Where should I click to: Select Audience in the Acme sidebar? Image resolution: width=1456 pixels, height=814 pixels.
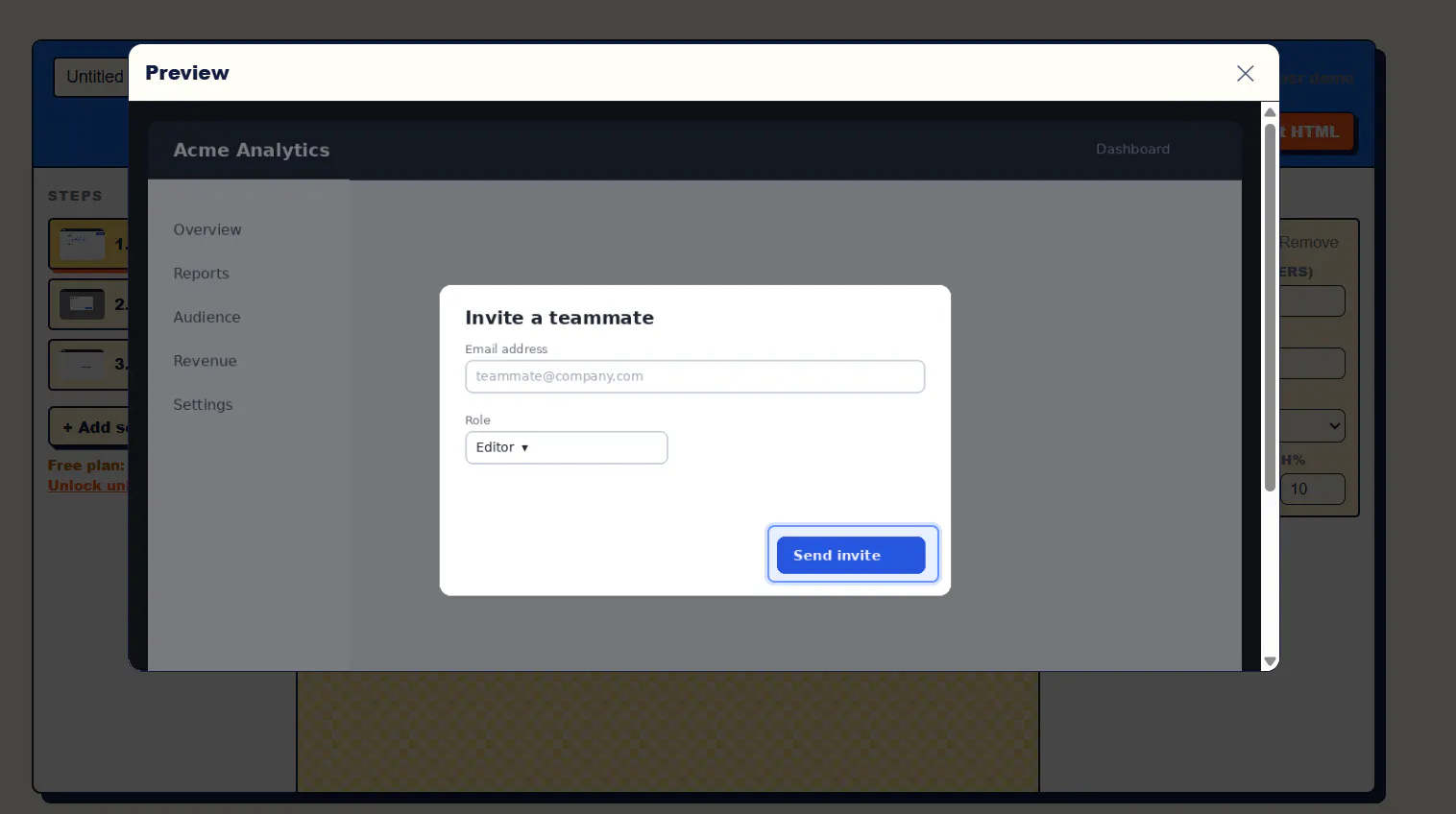pyautogui.click(x=206, y=318)
